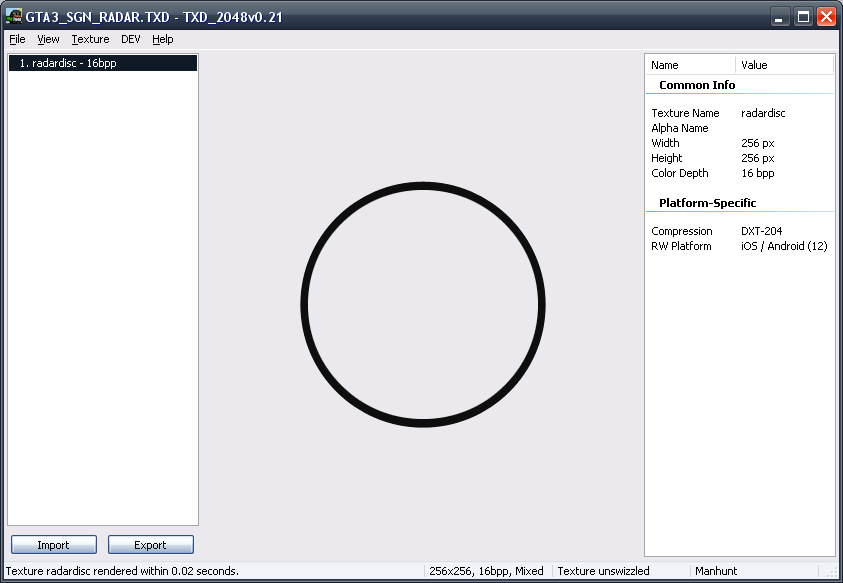Click the Name column header

[x=690, y=65]
